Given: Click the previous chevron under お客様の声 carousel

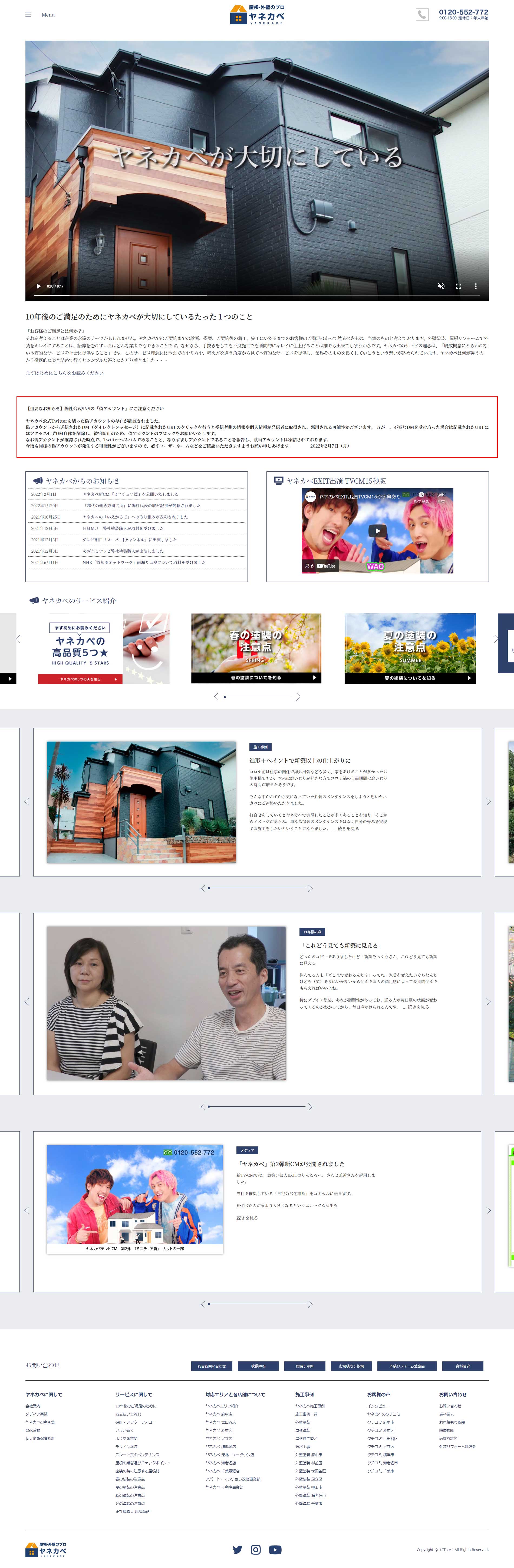Looking at the screenshot, I should [203, 1106].
